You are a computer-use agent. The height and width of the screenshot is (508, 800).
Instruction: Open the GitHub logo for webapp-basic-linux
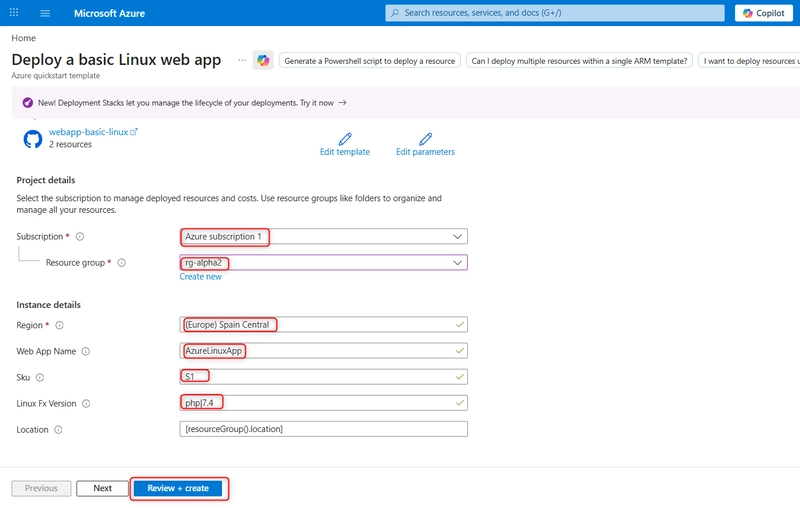pyautogui.click(x=33, y=139)
